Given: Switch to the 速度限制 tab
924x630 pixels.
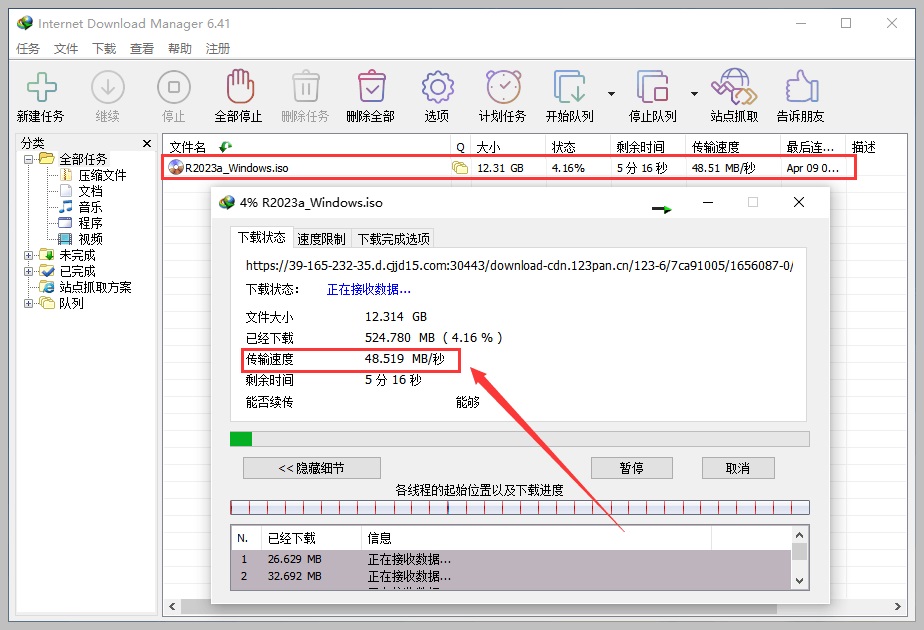Looking at the screenshot, I should 322,238.
